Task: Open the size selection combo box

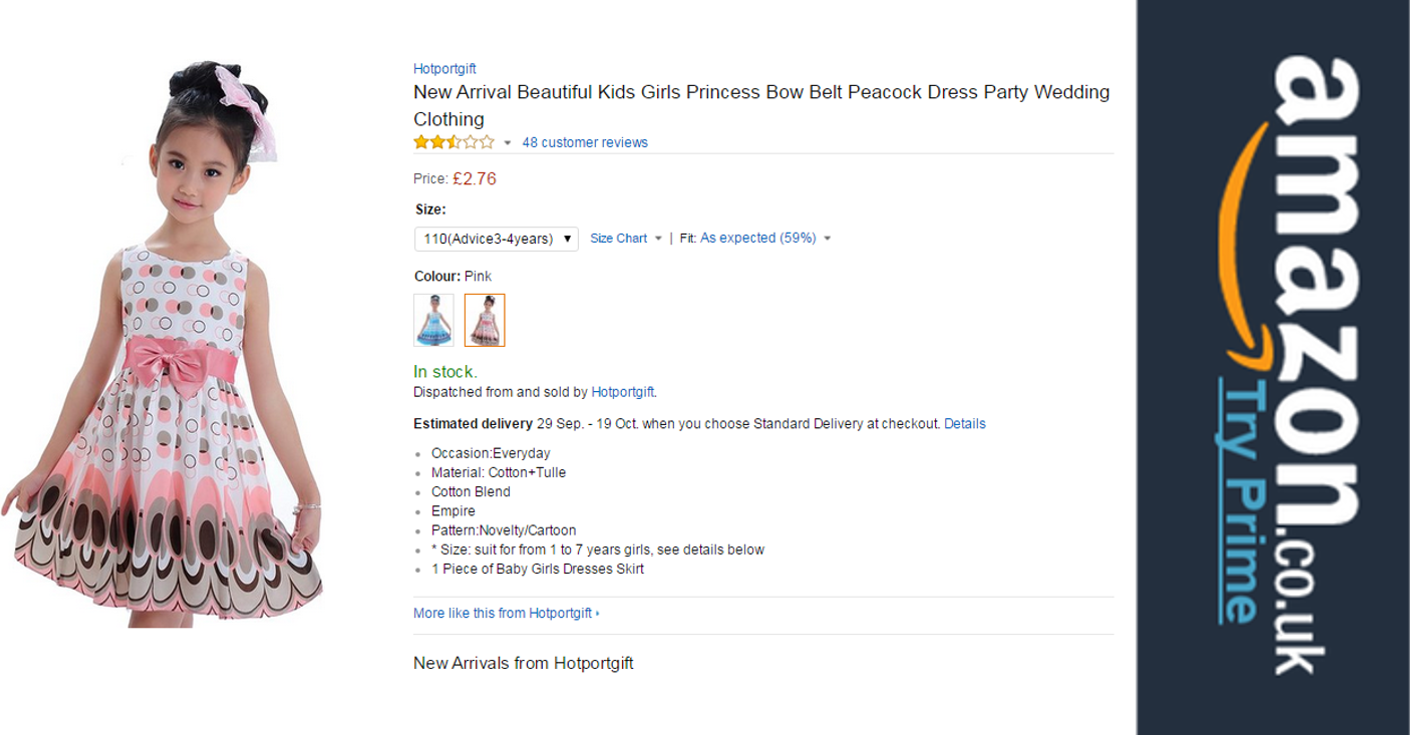Action: (x=496, y=239)
